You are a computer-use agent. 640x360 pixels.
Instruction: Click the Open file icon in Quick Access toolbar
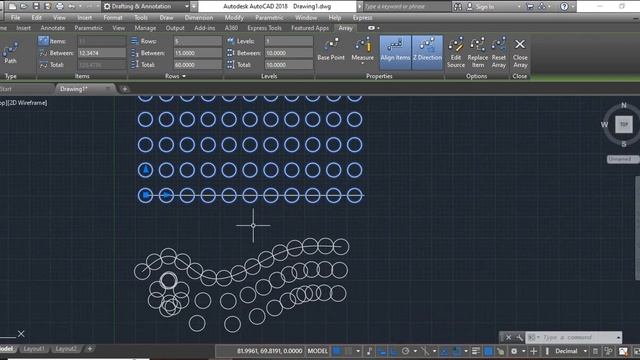tap(24, 6)
